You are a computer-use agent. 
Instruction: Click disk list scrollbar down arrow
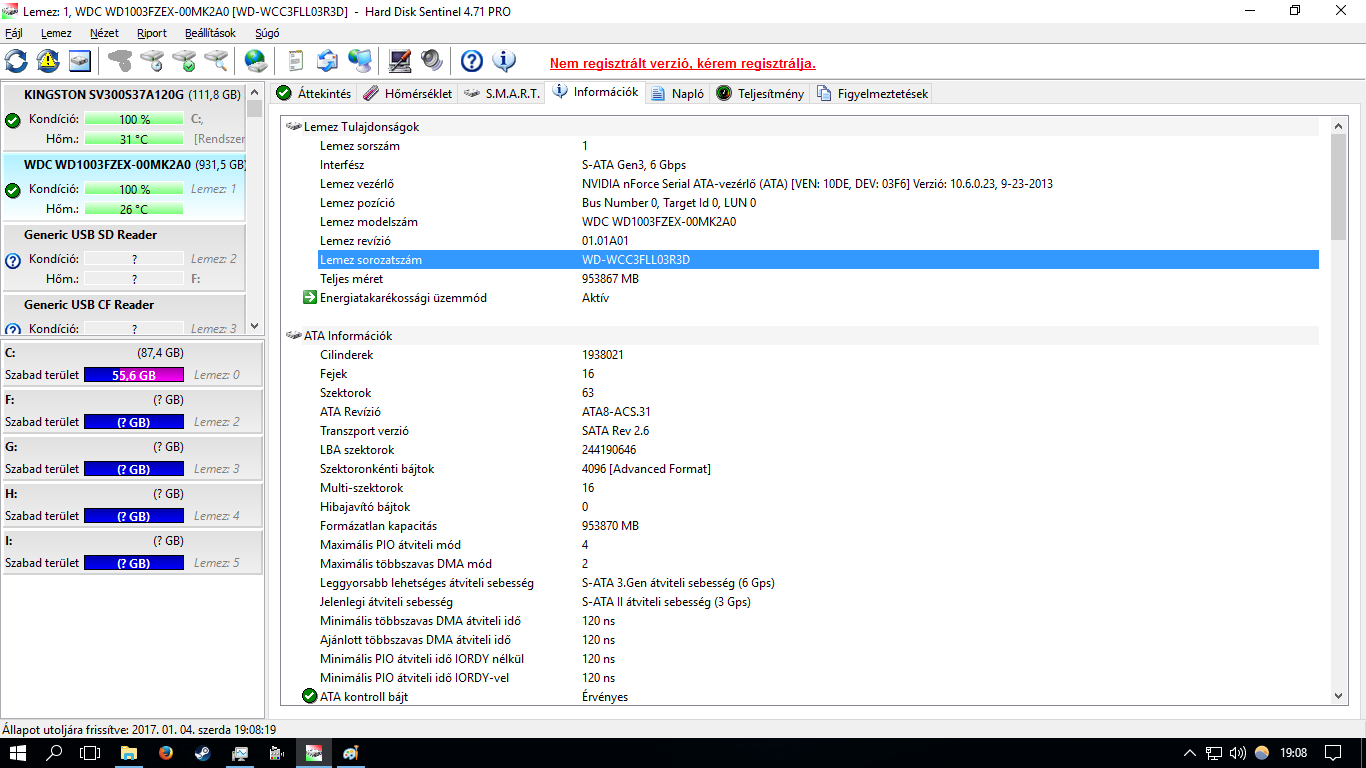[254, 326]
